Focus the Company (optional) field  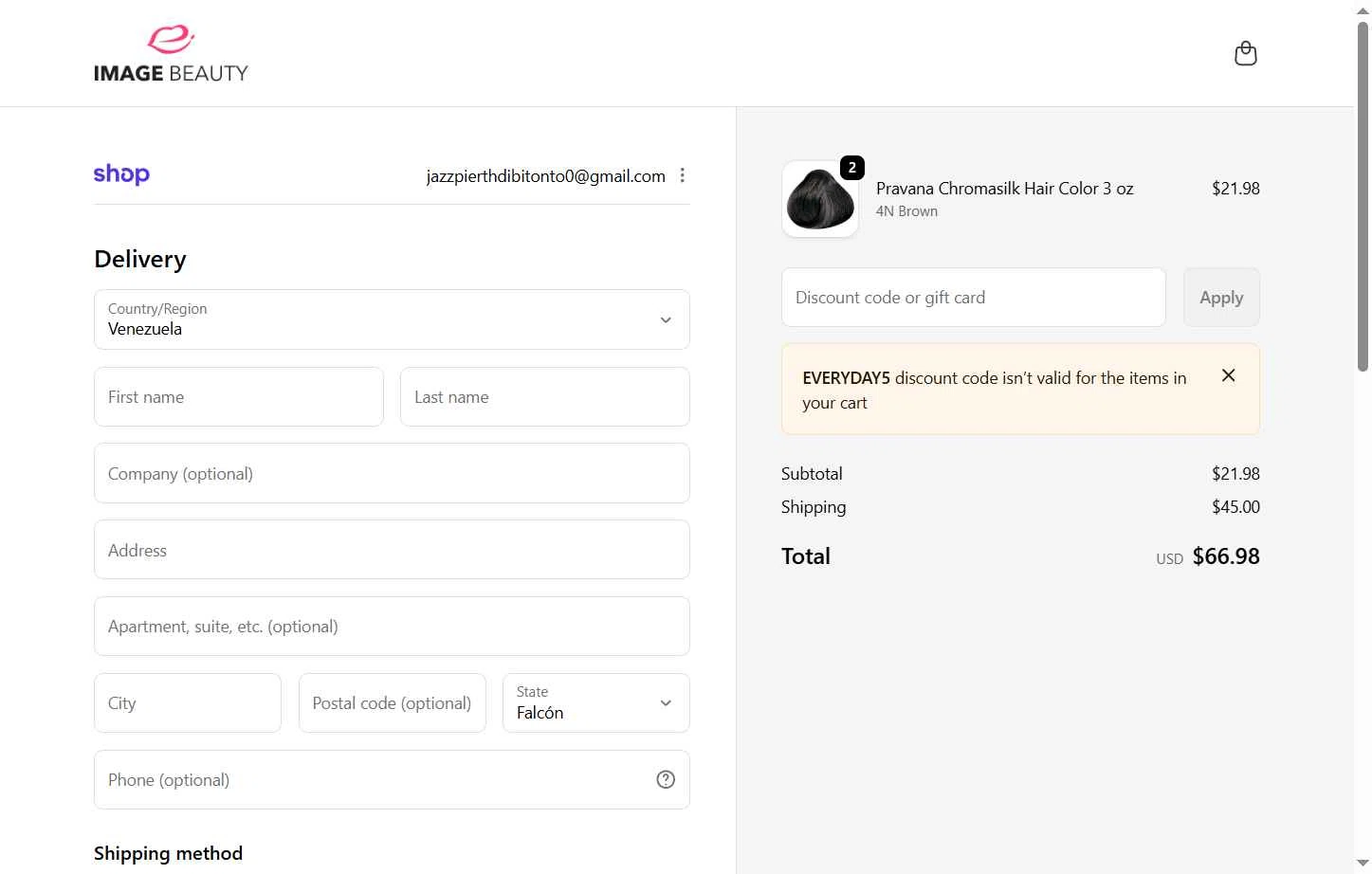point(392,473)
